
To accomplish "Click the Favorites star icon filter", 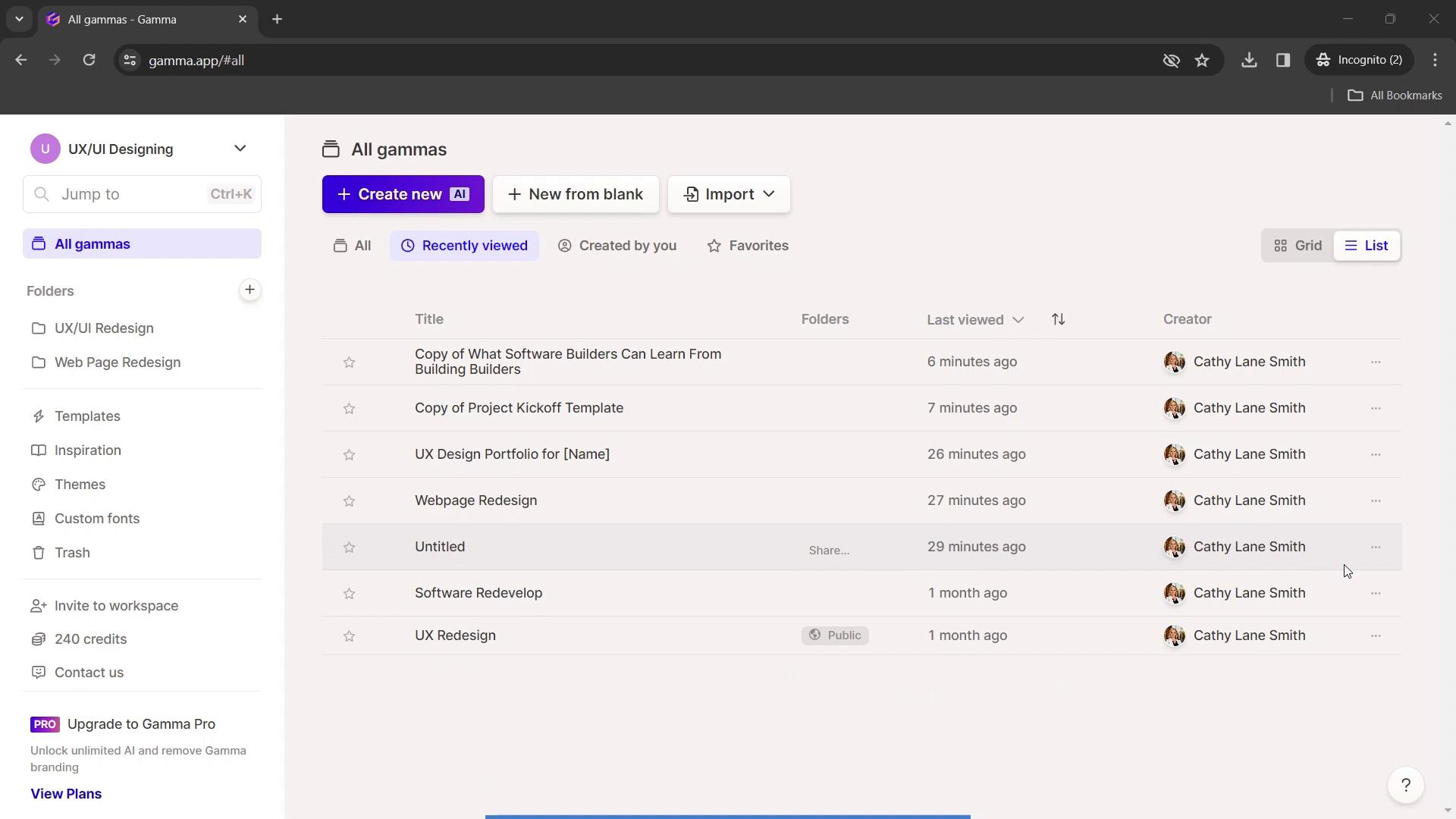I will tap(714, 245).
